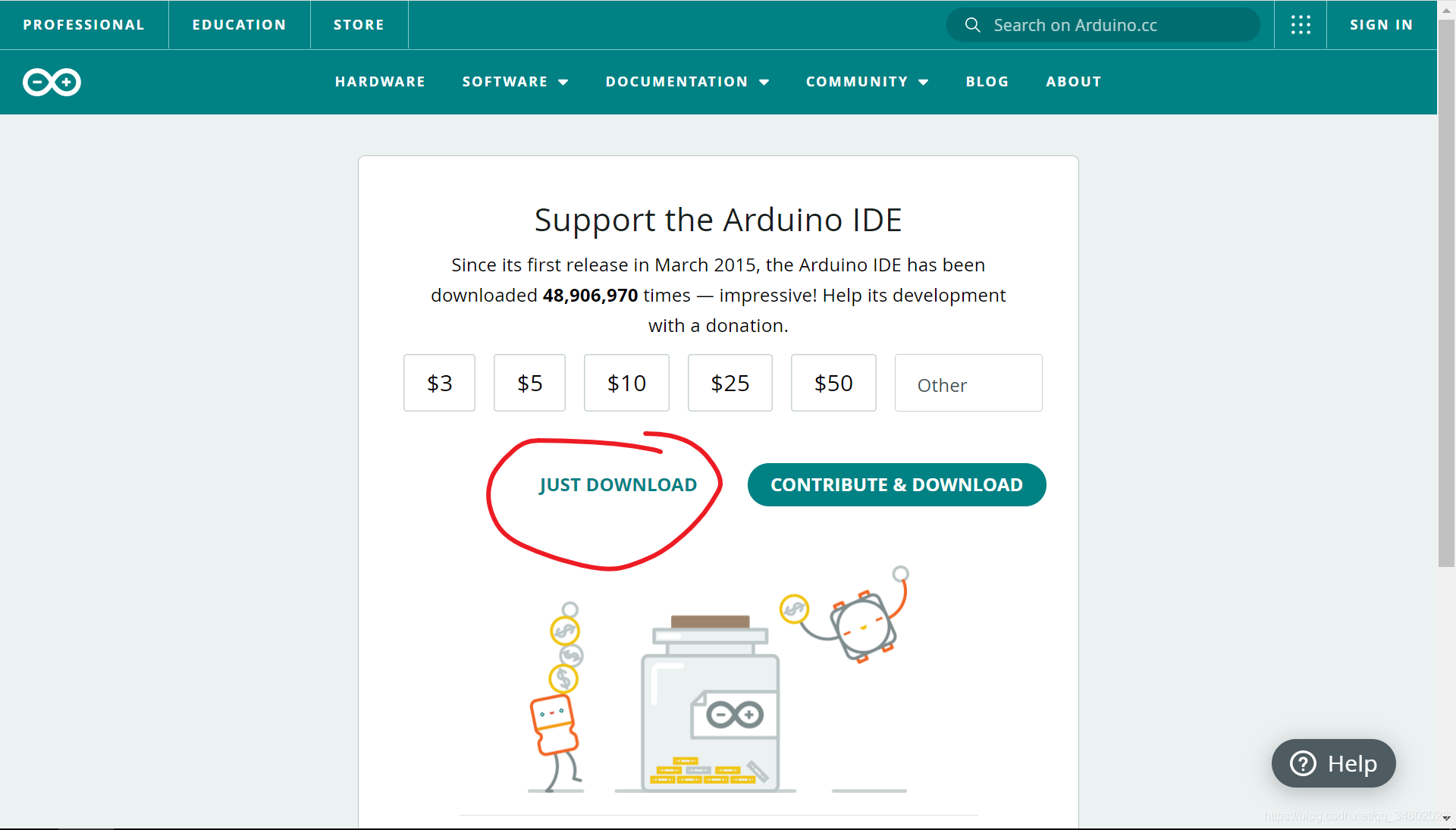This screenshot has height=830, width=1456.
Task: Click the Arduino infinity logo
Action: pyautogui.click(x=52, y=82)
